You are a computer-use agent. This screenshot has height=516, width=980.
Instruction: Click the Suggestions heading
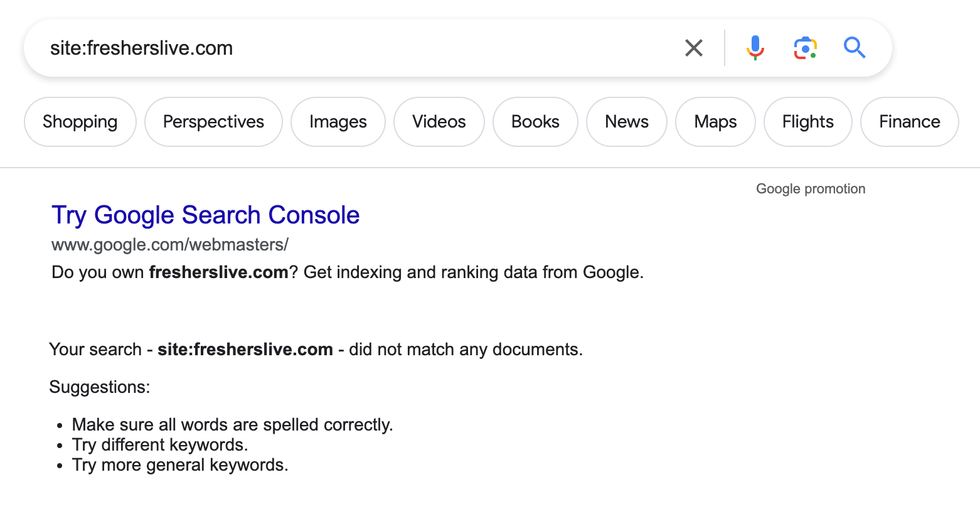click(99, 387)
